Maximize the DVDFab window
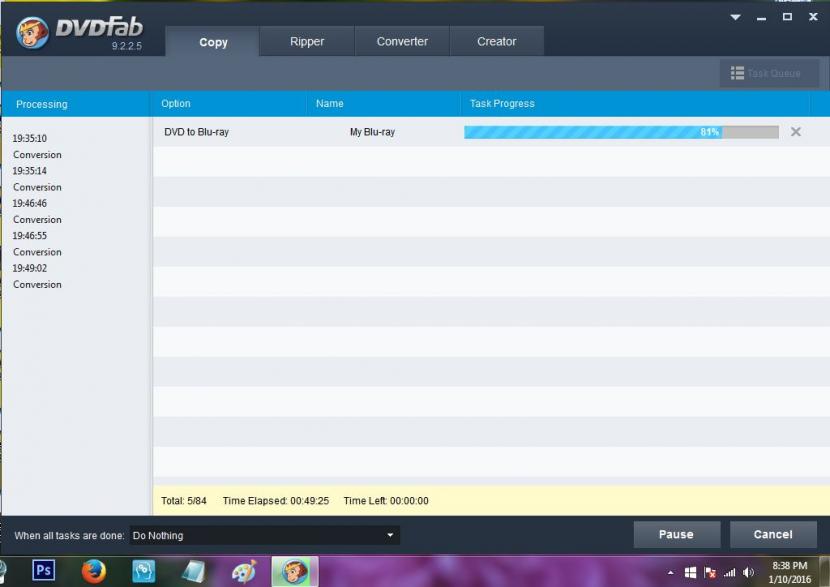The image size is (830, 587). click(787, 17)
